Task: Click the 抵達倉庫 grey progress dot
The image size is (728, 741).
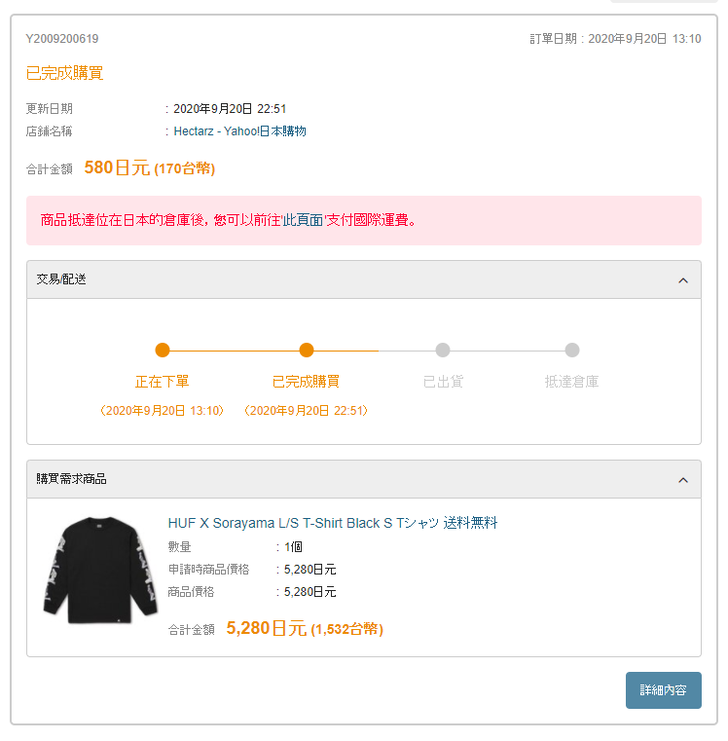Action: coord(572,350)
